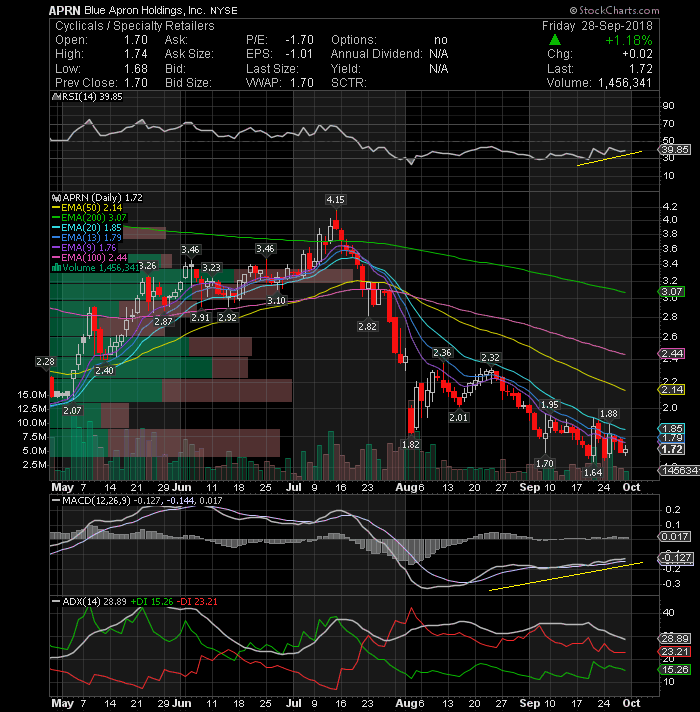
Task: Select the yellow EMA(50) 2.14 legend entry
Action: 87,208
